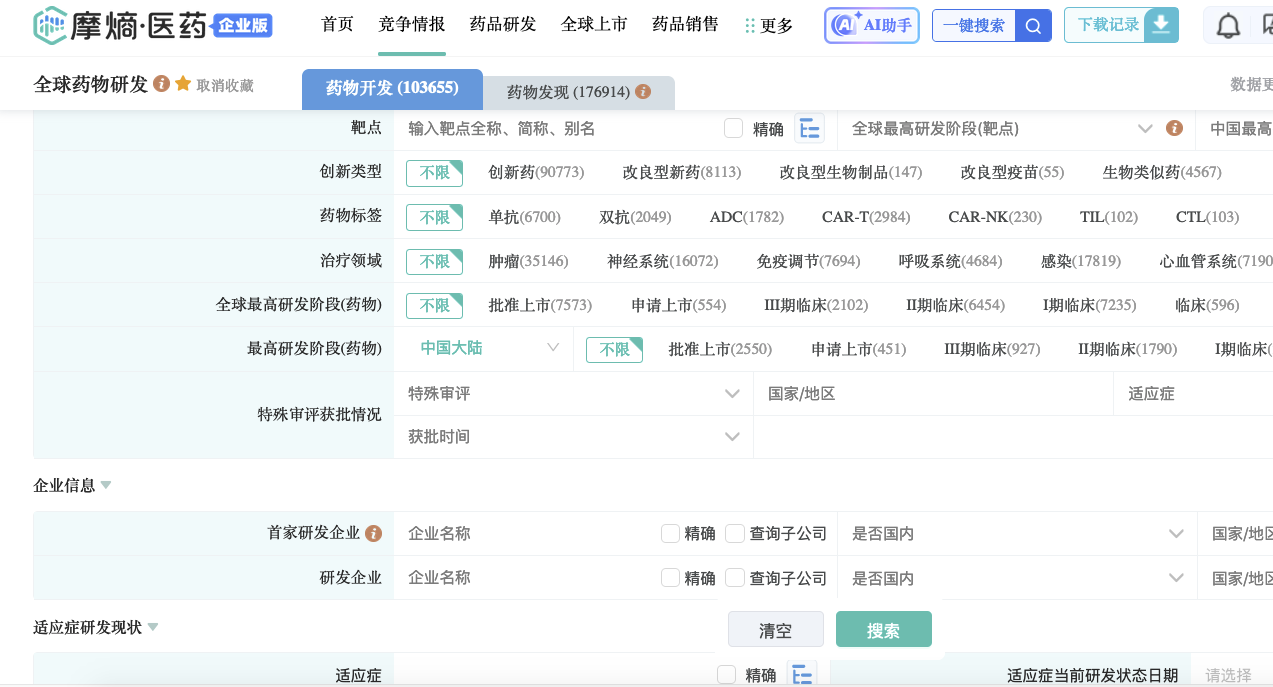Enable 精确 for 靶点 search
Viewport: 1273px width, 687px height.
[x=733, y=128]
